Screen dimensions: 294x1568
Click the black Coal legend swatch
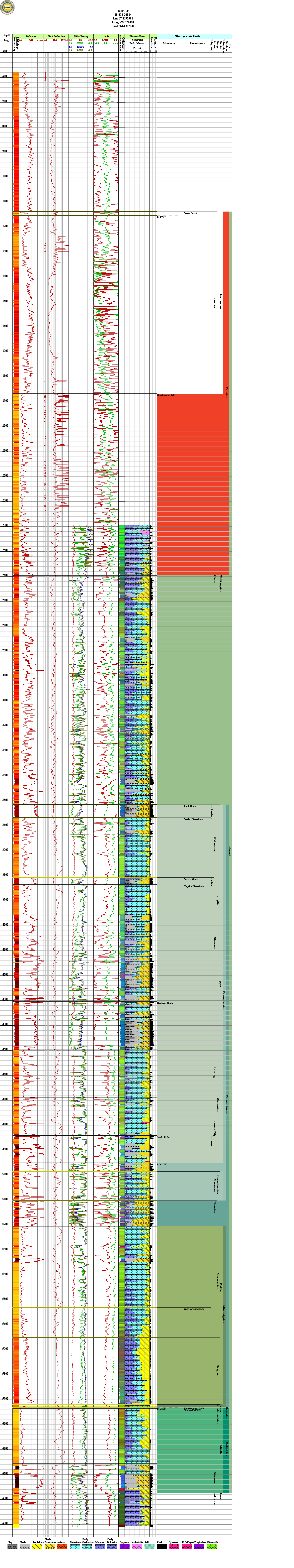[x=162, y=1547]
